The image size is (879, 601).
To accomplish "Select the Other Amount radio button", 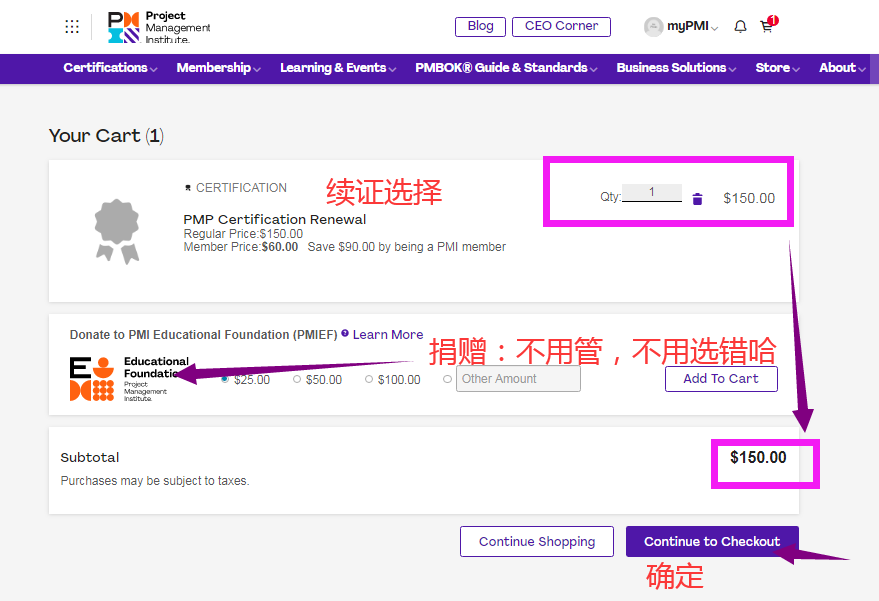I will pyautogui.click(x=447, y=379).
